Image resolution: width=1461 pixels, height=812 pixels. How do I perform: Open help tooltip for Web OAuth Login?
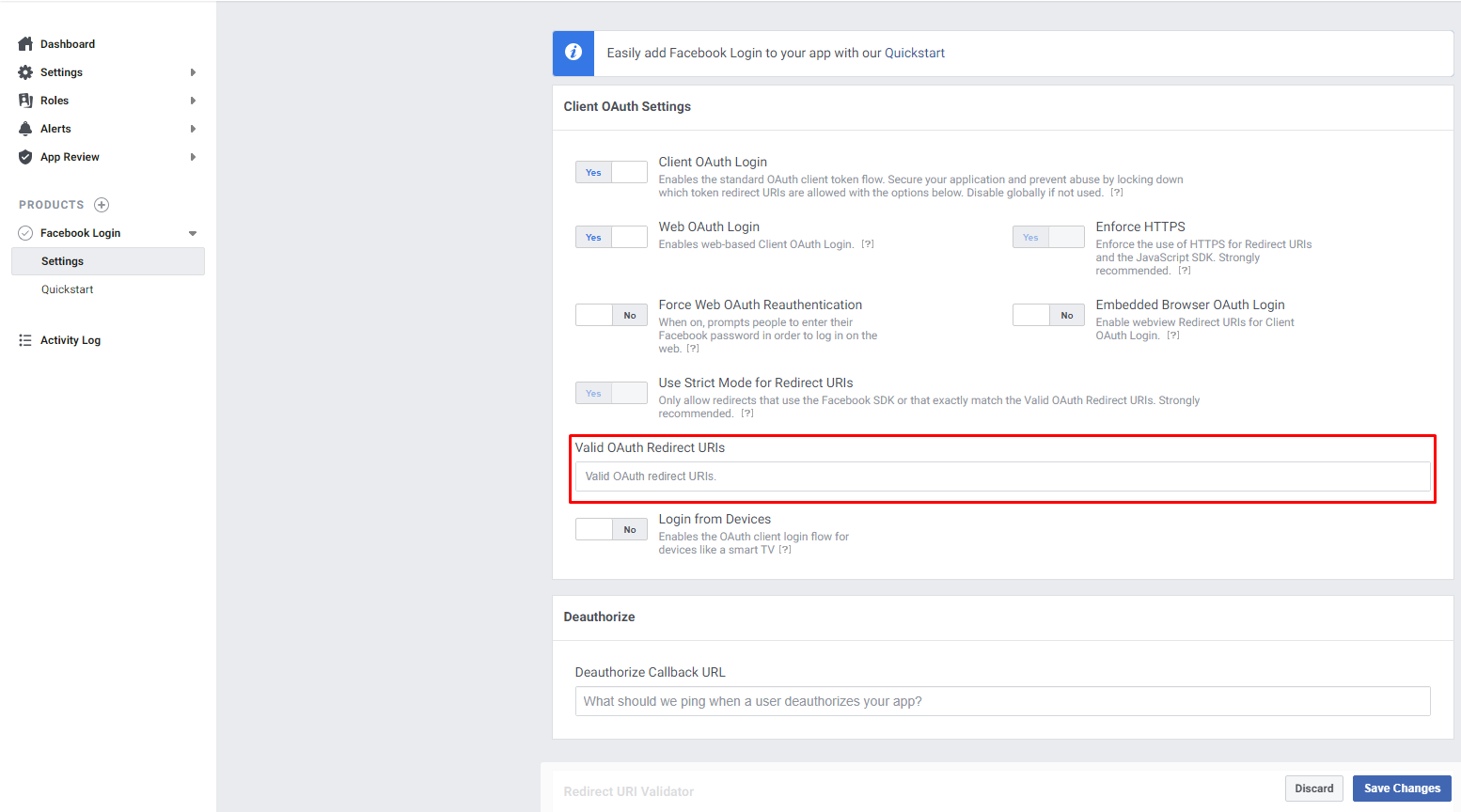[868, 244]
